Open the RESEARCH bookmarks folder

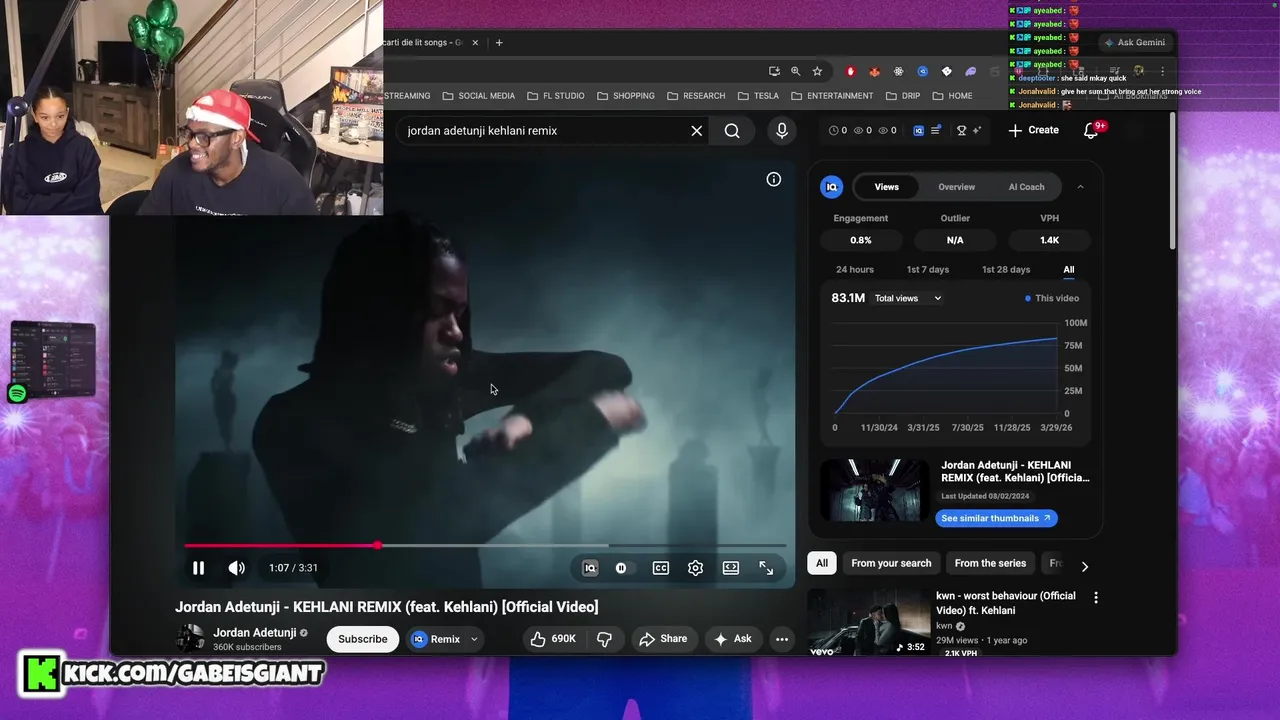tap(695, 96)
